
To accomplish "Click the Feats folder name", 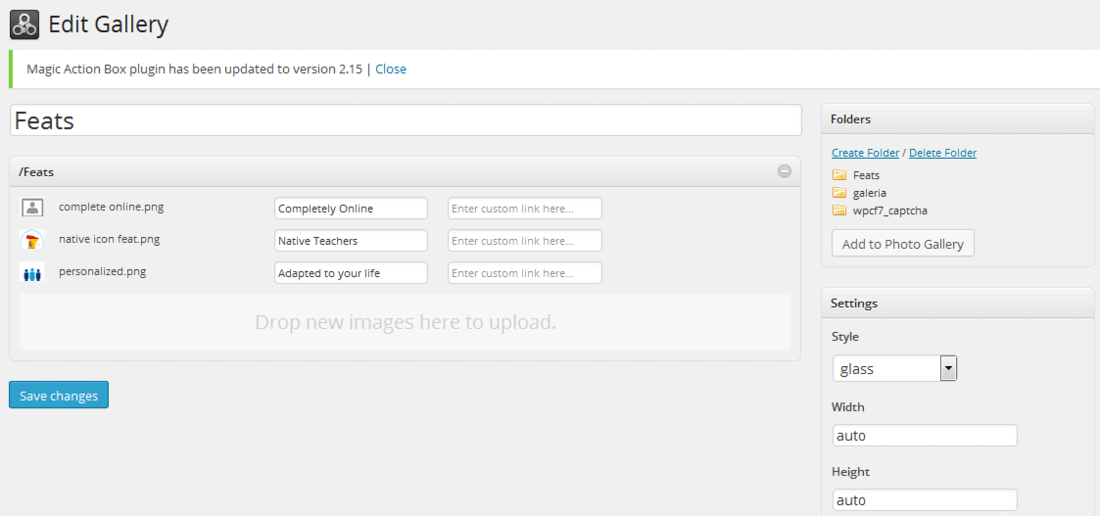I will 866,175.
